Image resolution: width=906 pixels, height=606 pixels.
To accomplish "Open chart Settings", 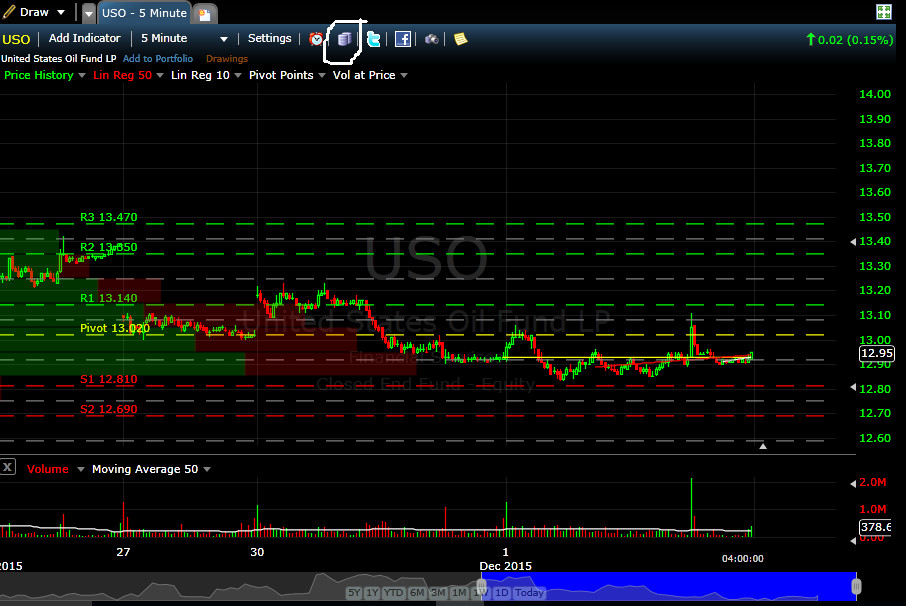I will click(x=269, y=38).
